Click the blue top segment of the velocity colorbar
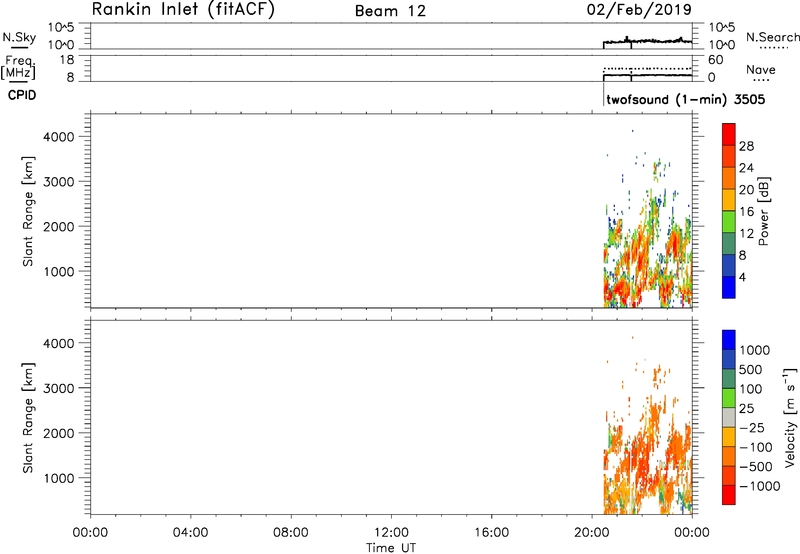Image resolution: width=800 pixels, height=554 pixels. [x=729, y=340]
